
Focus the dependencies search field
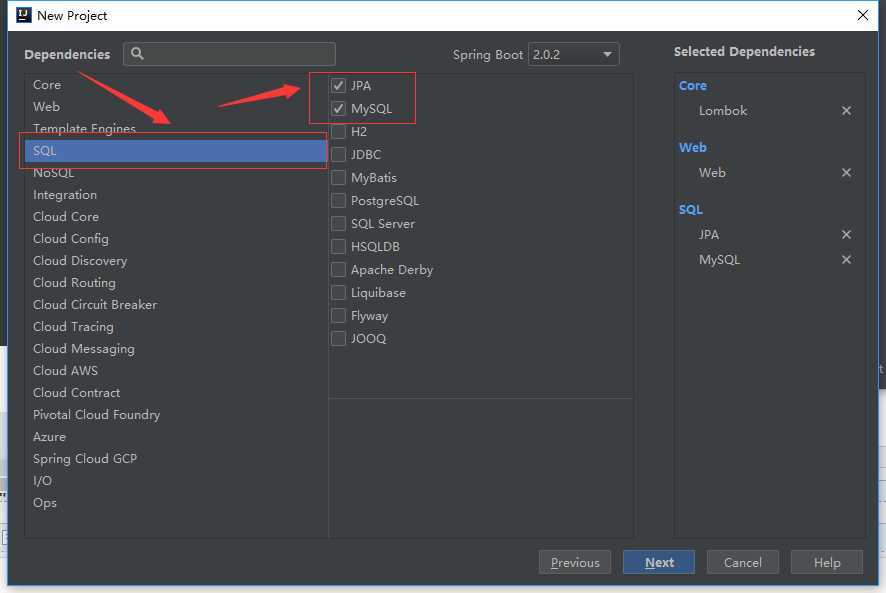click(x=229, y=54)
